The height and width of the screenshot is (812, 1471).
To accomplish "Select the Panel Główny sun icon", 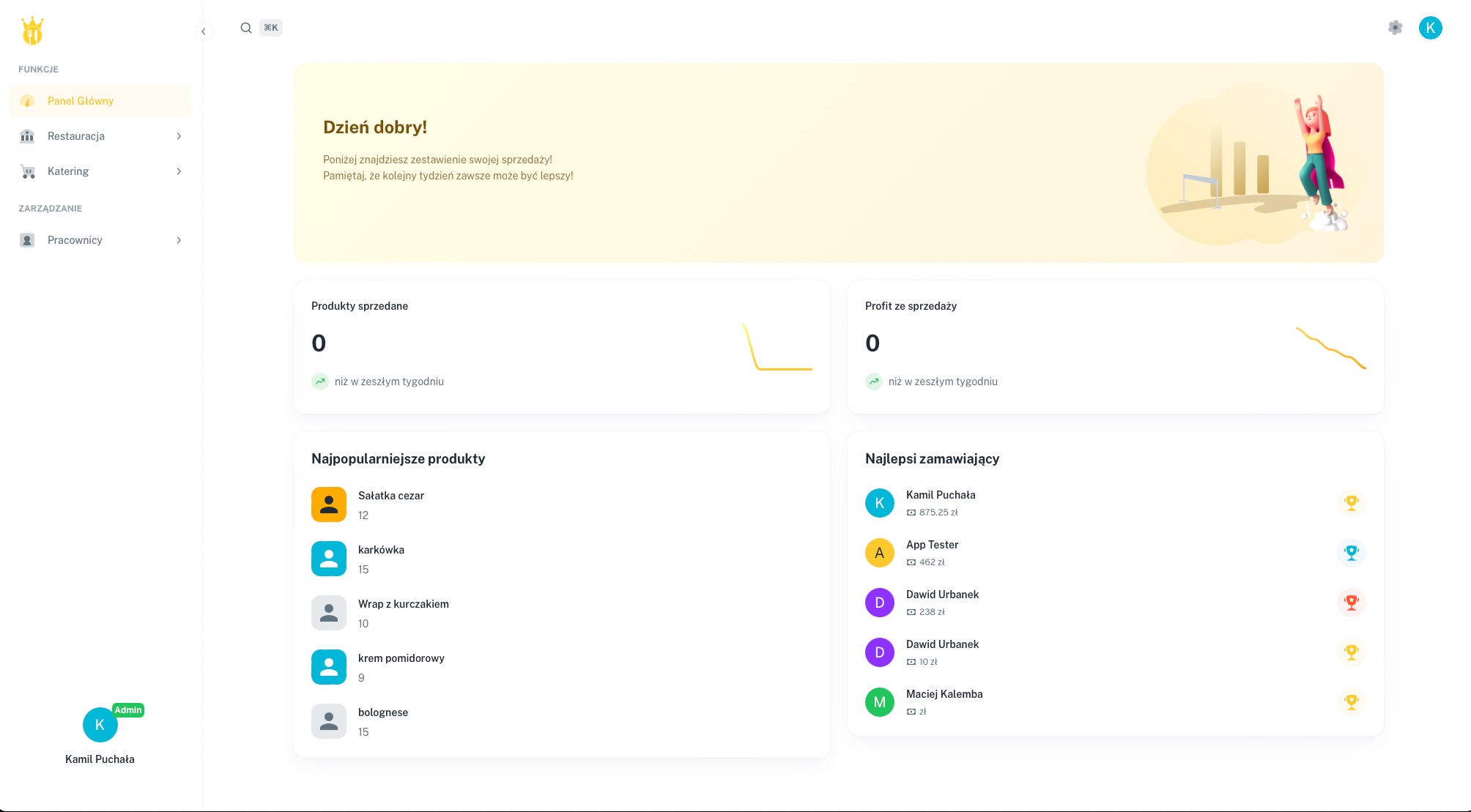I will 27,101.
